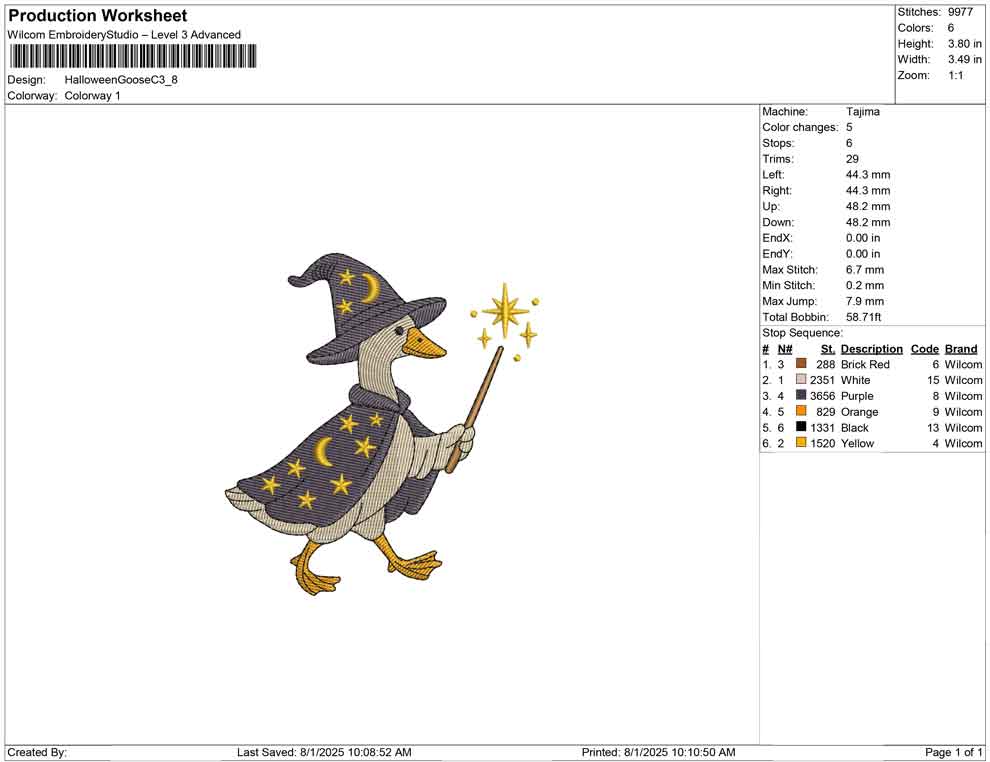Click the 'Purple' description text
This screenshot has height=762, width=990.
point(857,396)
